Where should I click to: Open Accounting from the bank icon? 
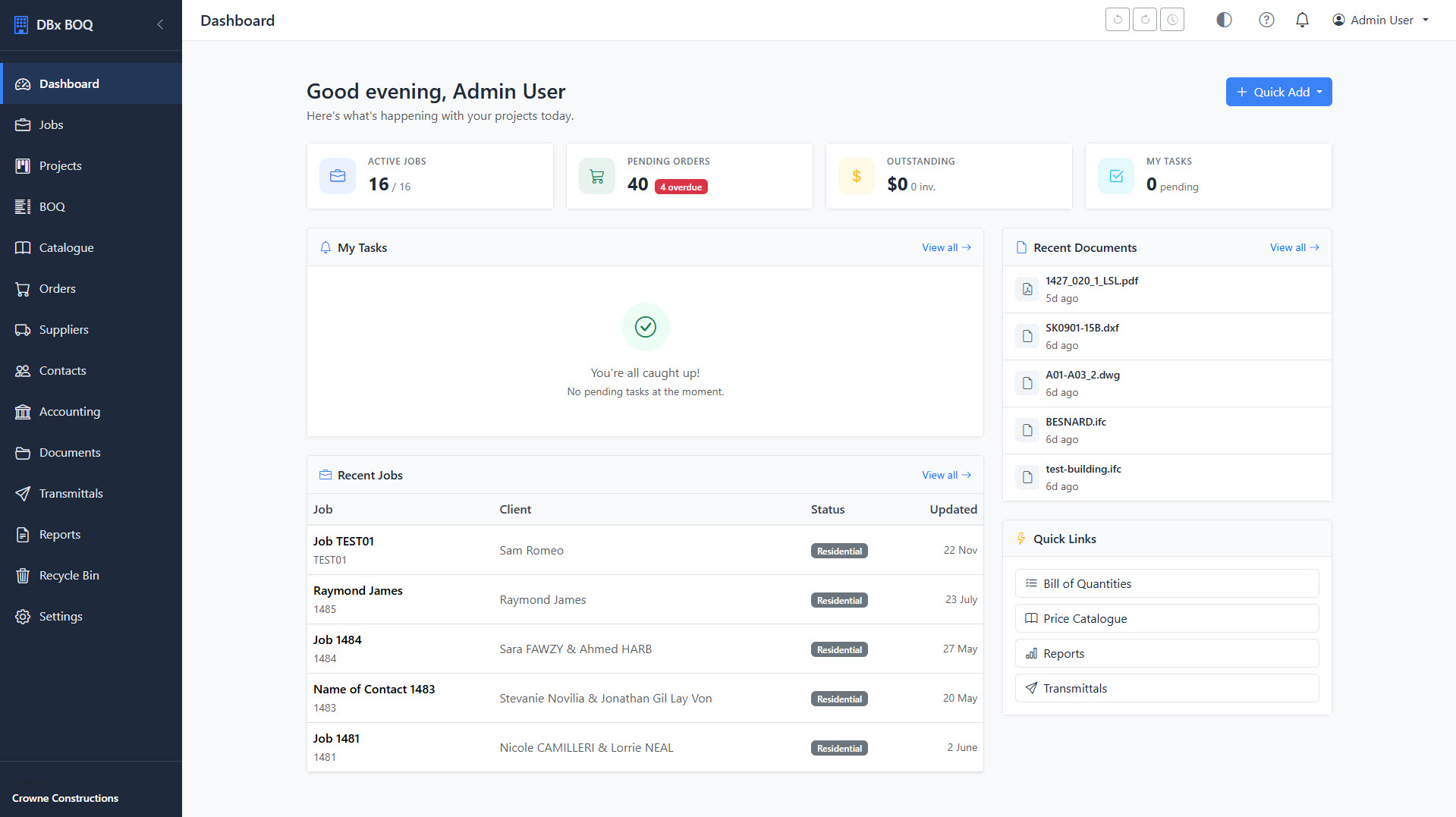click(x=23, y=411)
